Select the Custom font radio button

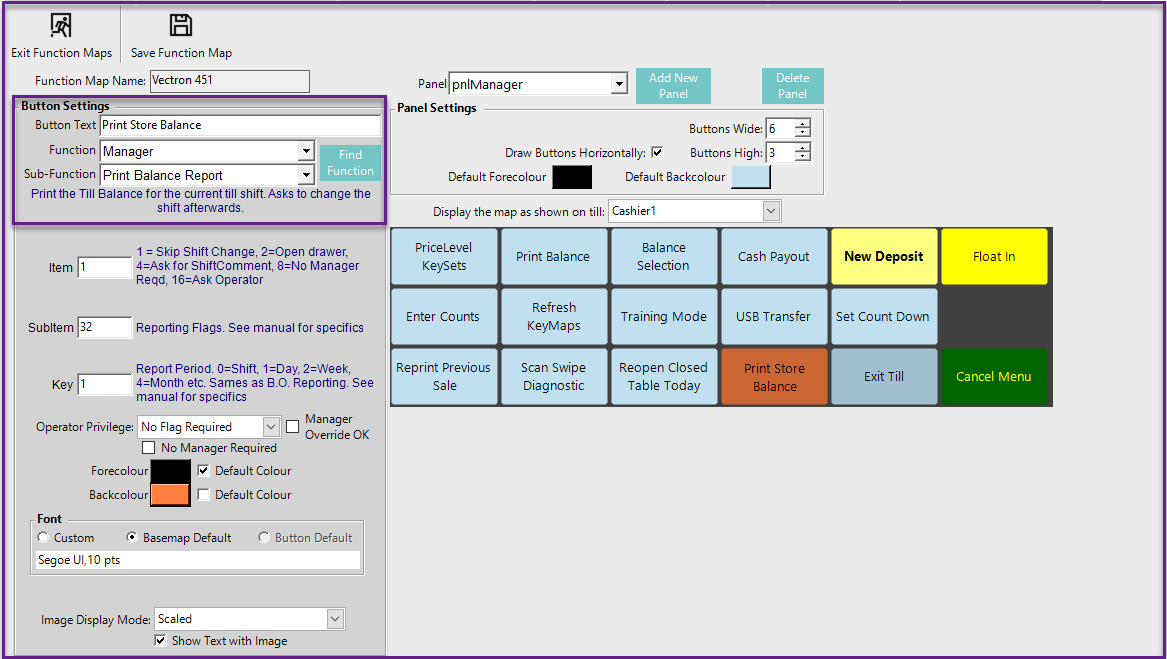pos(43,538)
